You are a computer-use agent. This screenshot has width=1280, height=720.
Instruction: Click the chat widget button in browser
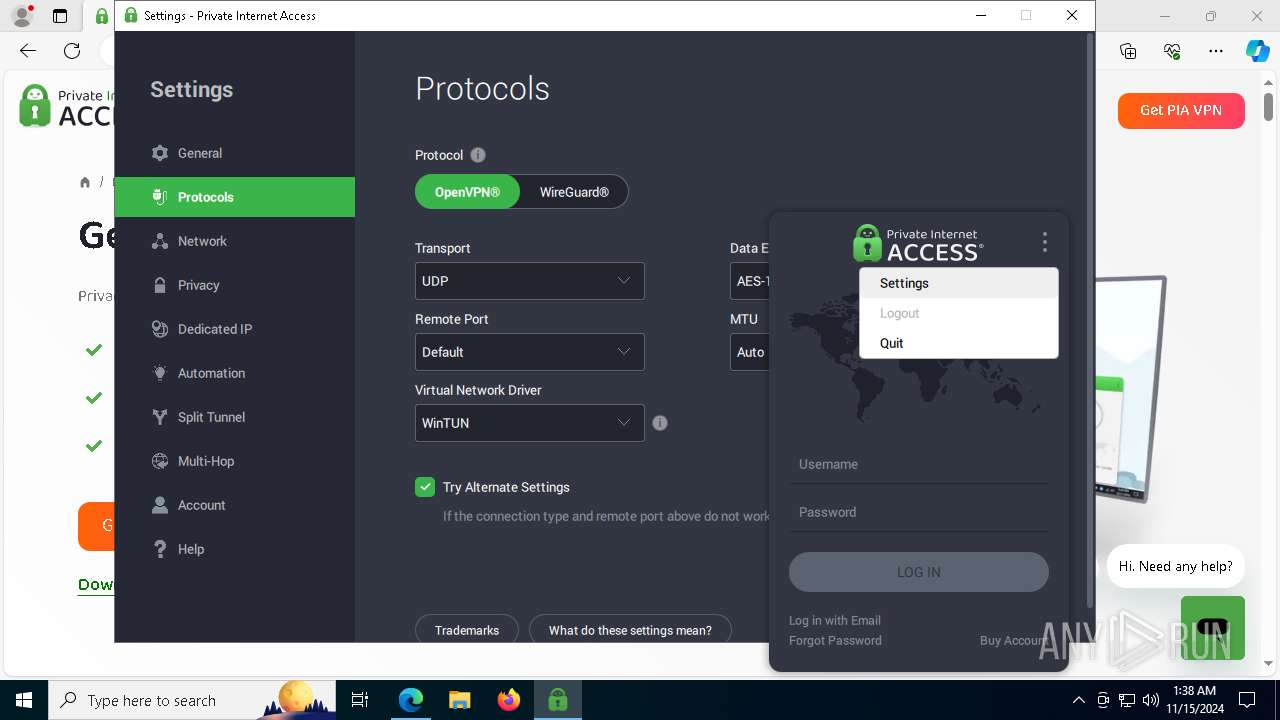click(x=1212, y=628)
